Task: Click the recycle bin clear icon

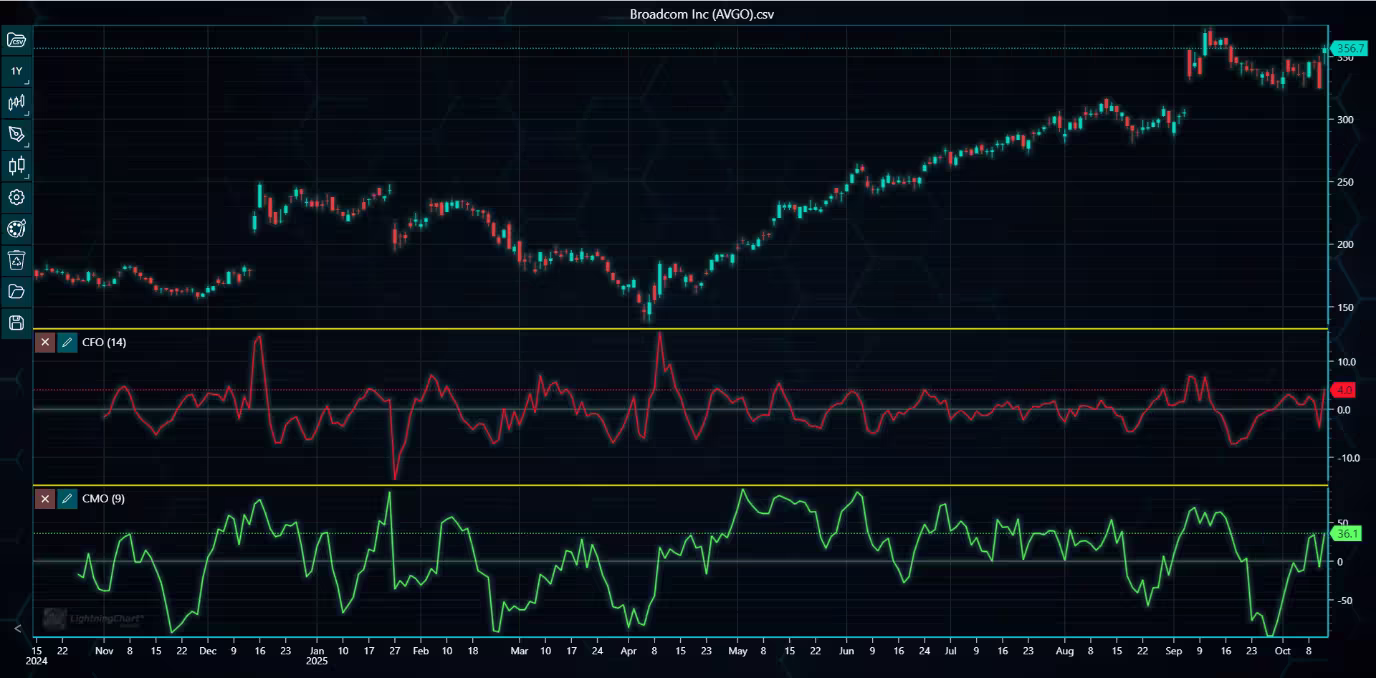Action: click(x=16, y=260)
